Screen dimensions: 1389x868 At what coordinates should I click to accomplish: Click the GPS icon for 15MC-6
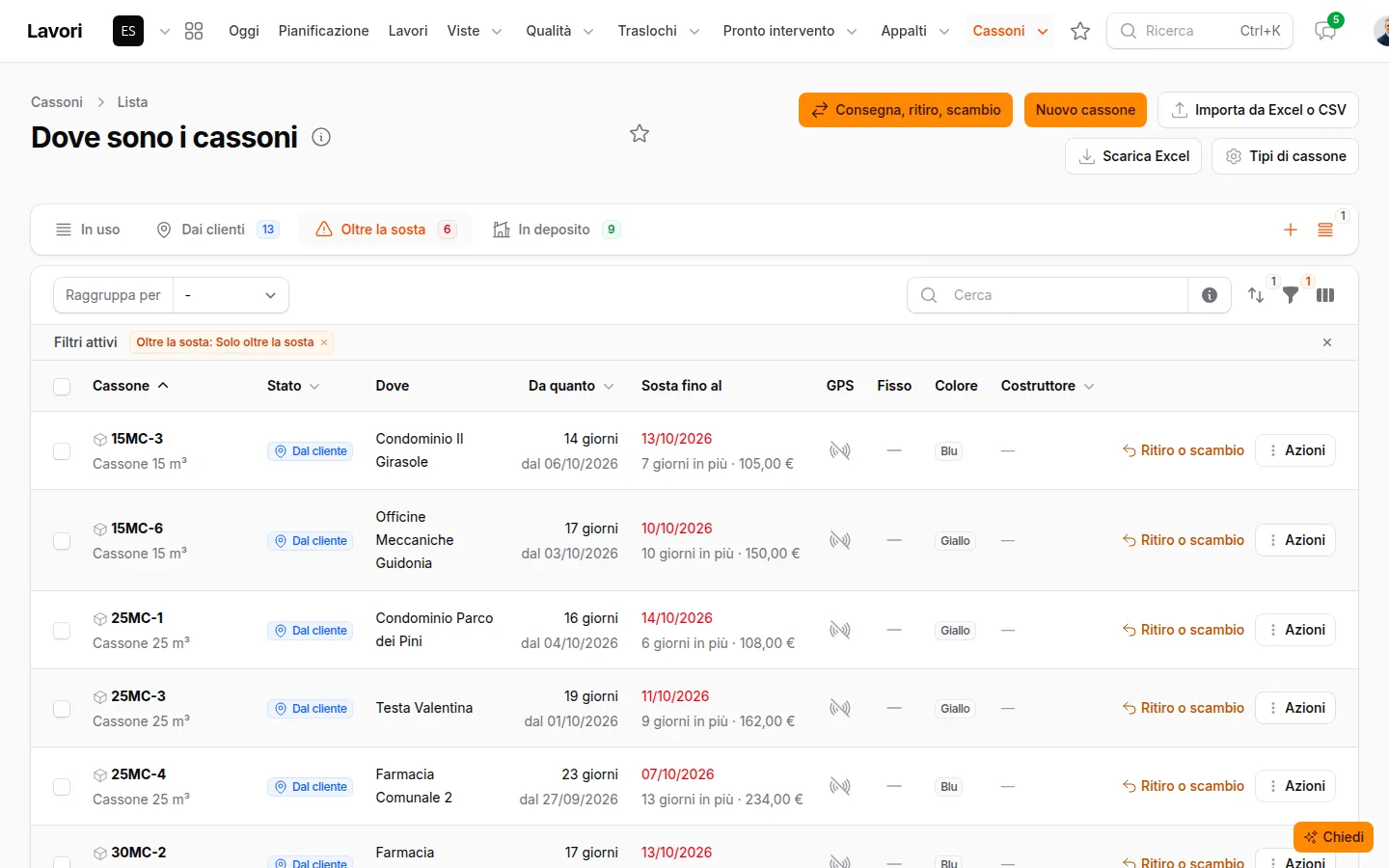click(x=840, y=540)
